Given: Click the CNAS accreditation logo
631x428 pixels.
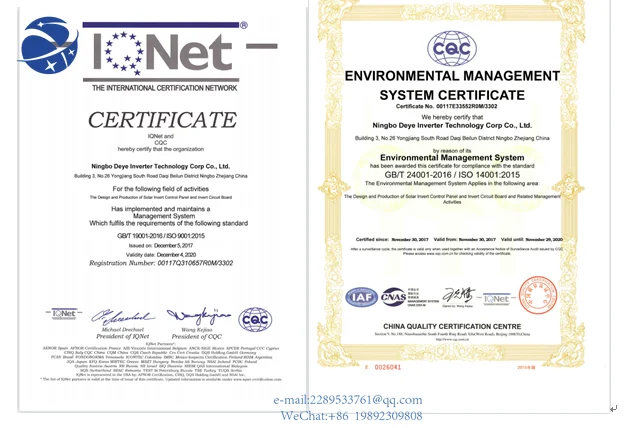Looking at the screenshot, I should tap(393, 297).
